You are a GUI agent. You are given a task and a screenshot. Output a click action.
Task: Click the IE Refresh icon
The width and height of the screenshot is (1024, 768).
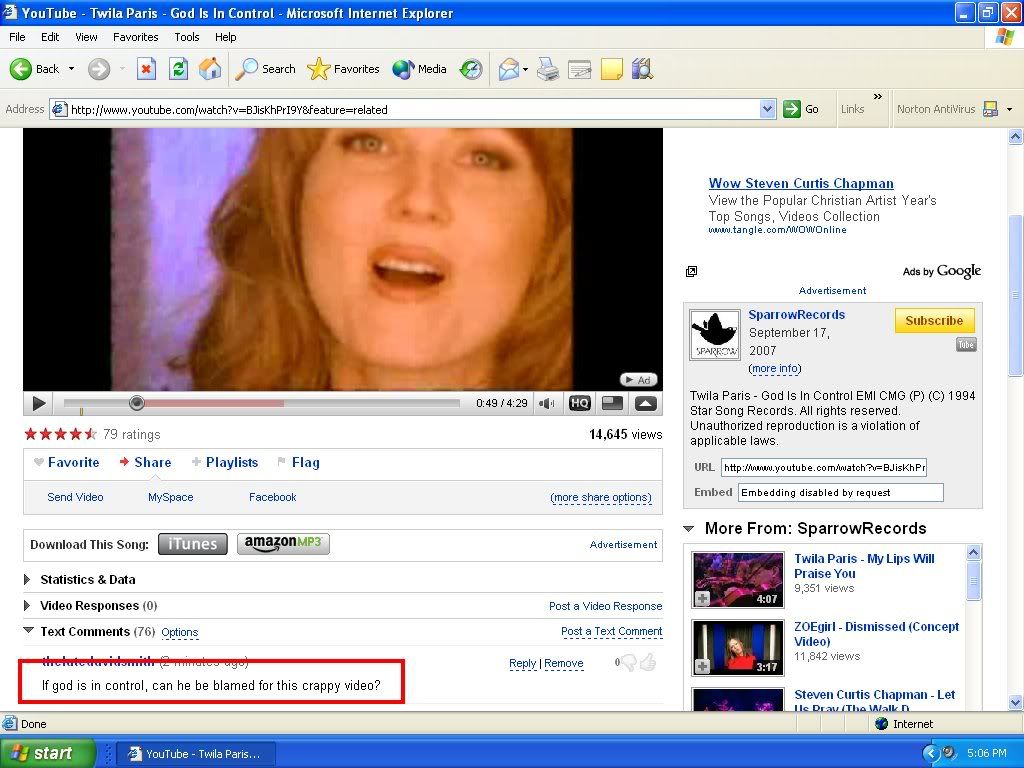coord(178,69)
